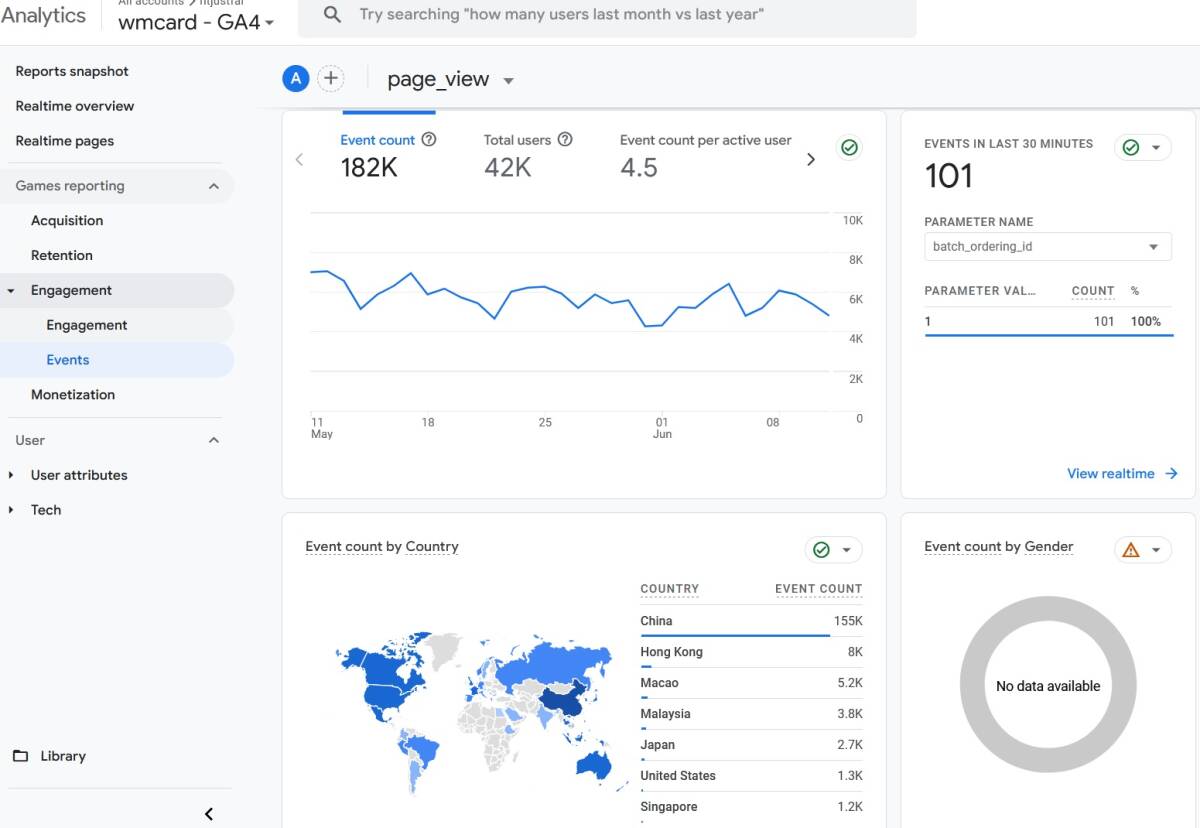Select the Japan row
This screenshot has width=1200, height=828.
coord(751,745)
